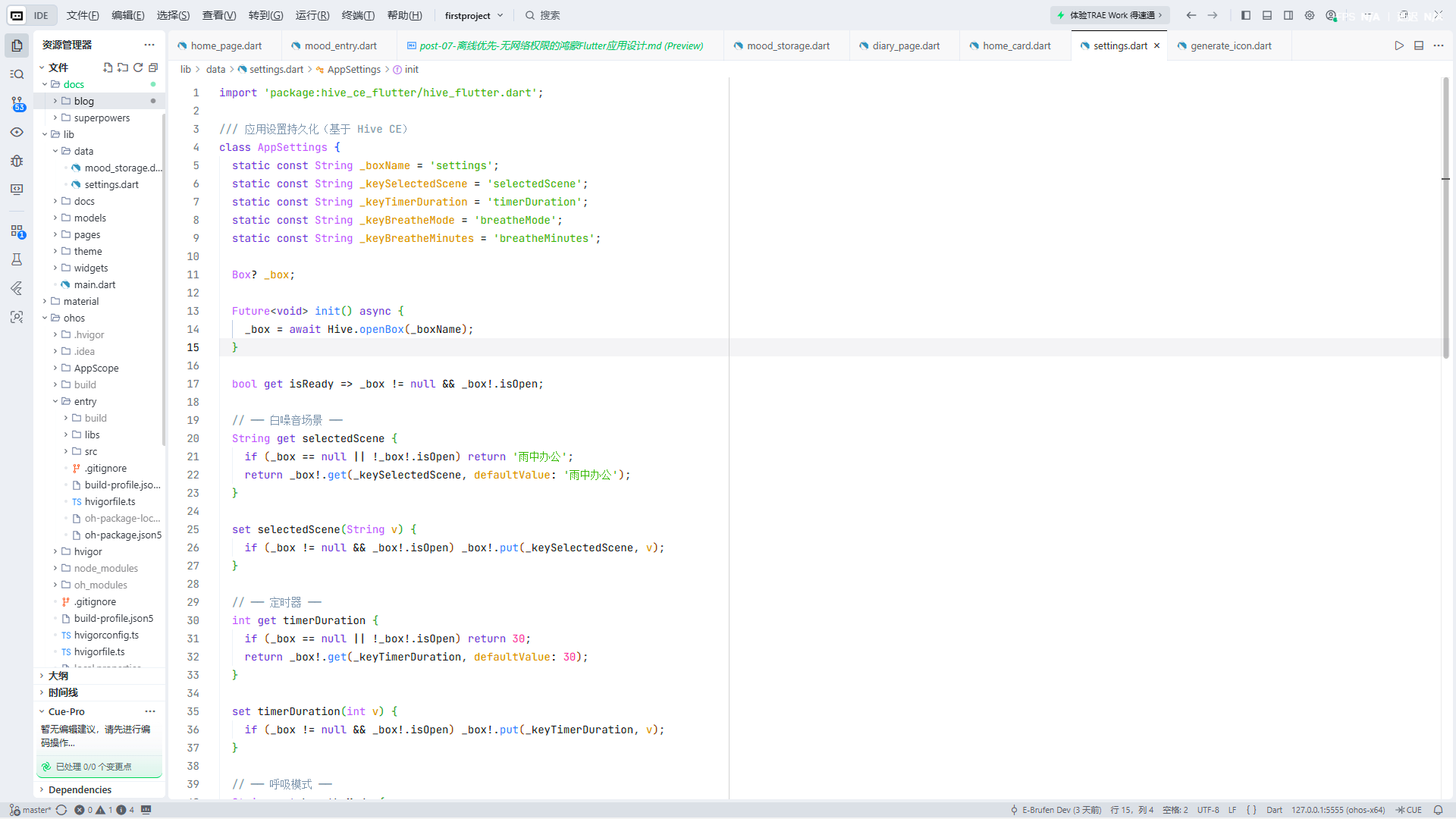Screen dimensions: 1456x819
Task: Open the Search view in activity bar
Action: point(17,74)
